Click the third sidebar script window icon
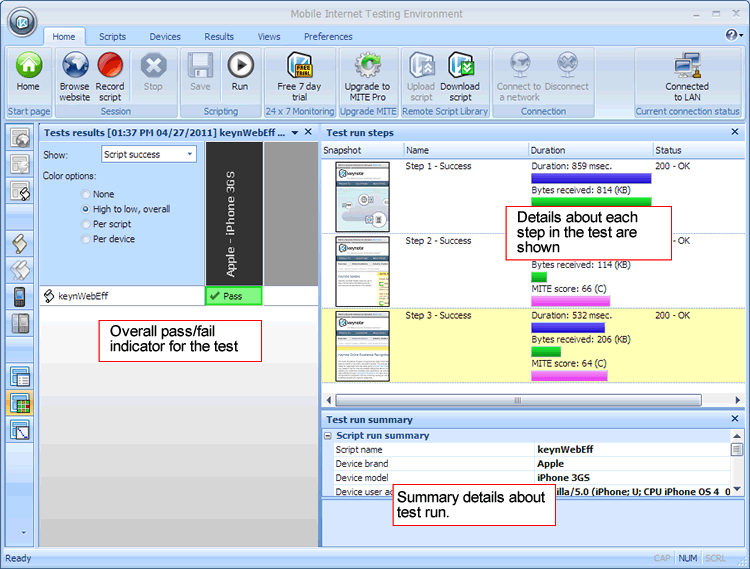This screenshot has height=569, width=750. click(20, 191)
